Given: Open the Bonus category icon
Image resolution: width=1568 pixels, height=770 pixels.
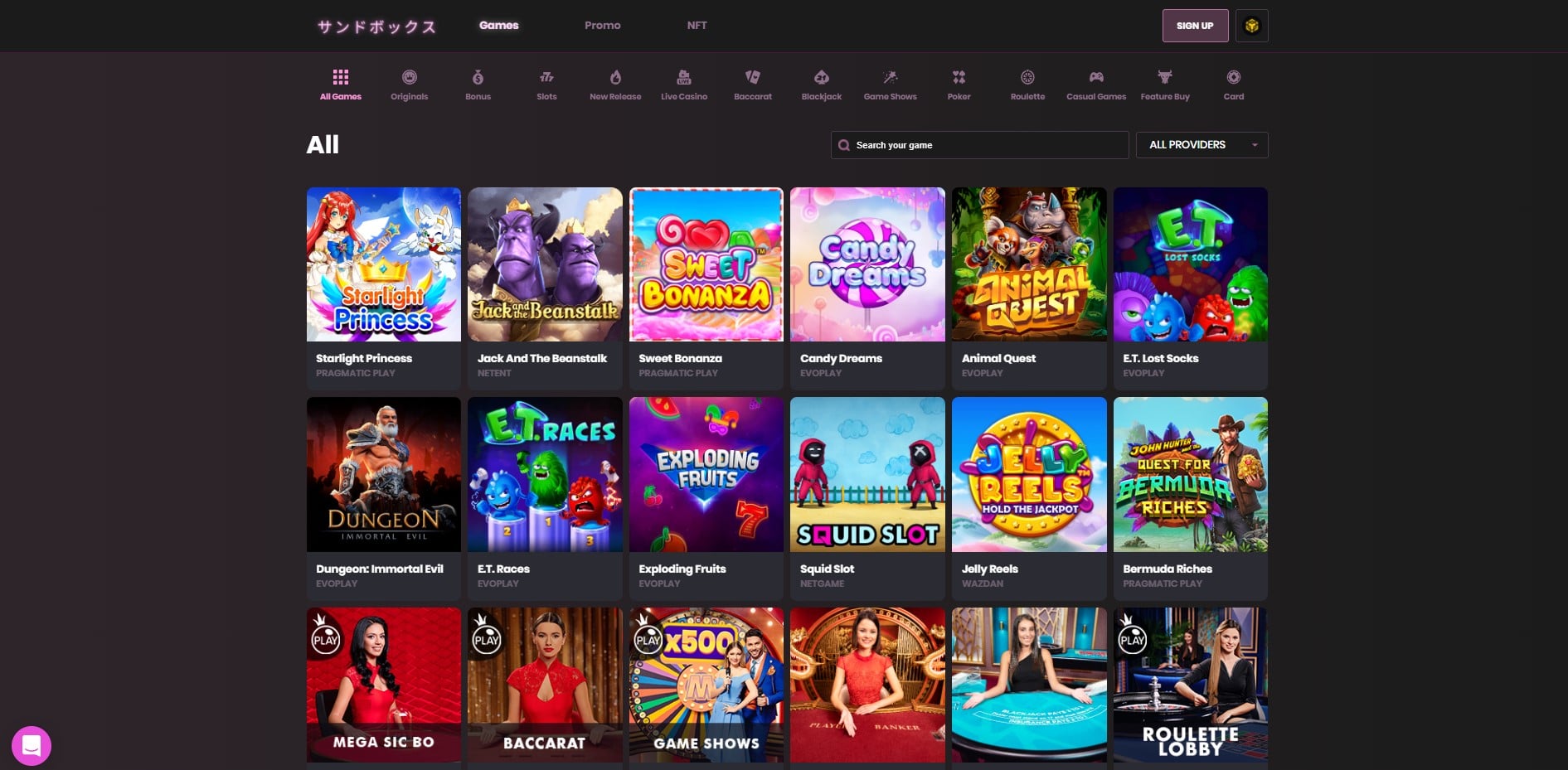Looking at the screenshot, I should point(478,77).
